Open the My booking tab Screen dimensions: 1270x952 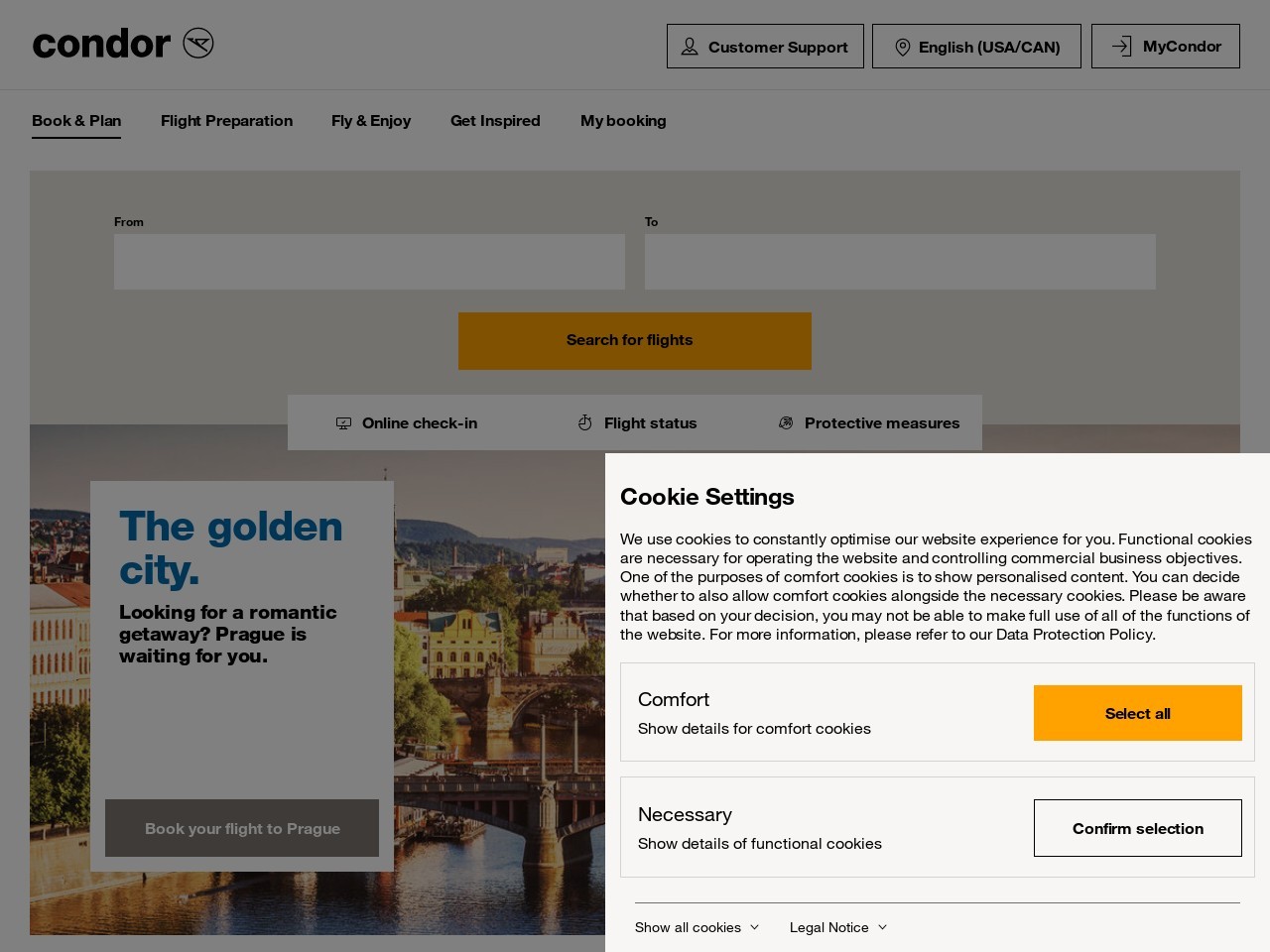coord(623,121)
